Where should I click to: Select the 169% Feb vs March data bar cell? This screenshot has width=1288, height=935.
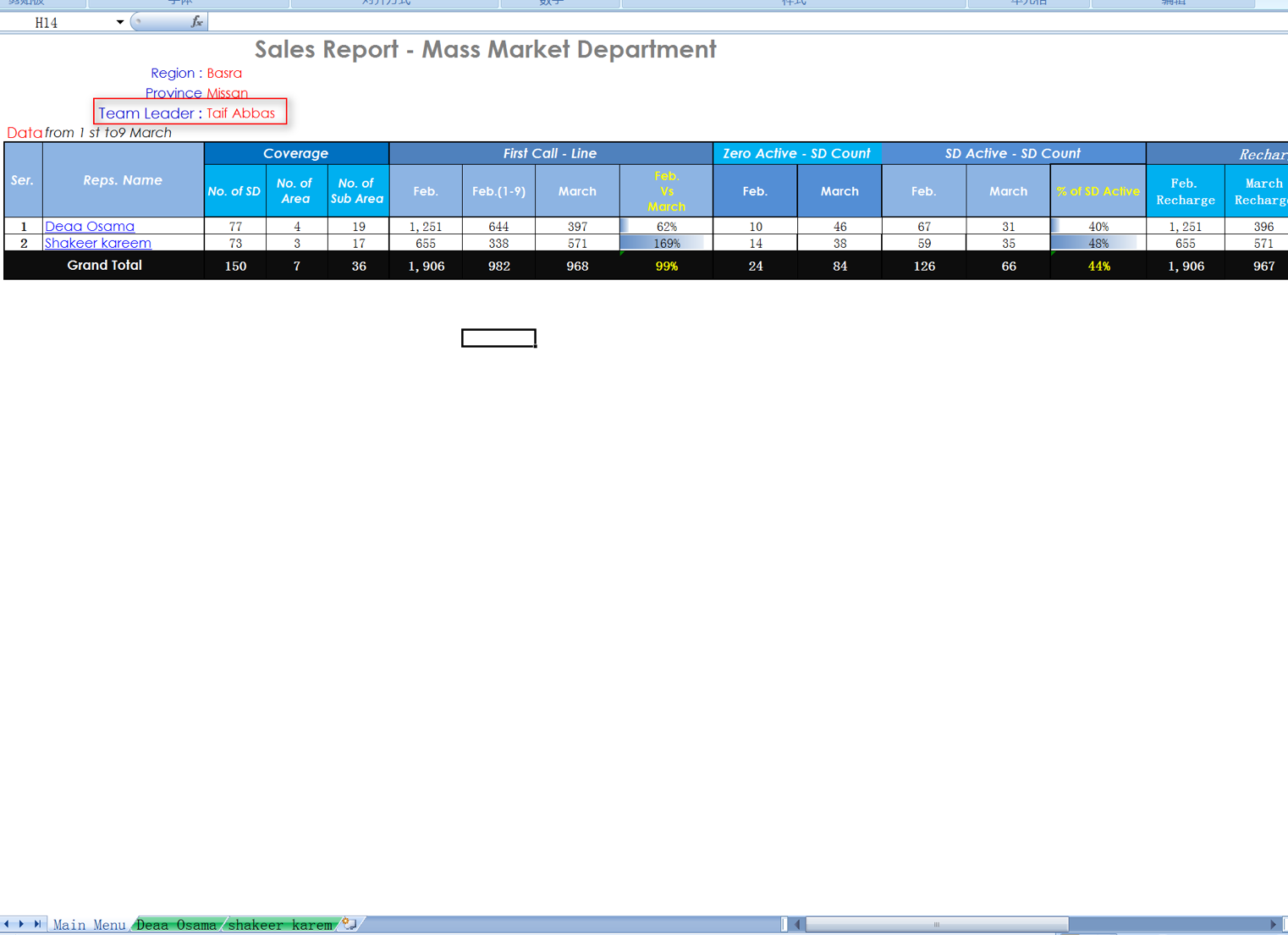point(666,243)
